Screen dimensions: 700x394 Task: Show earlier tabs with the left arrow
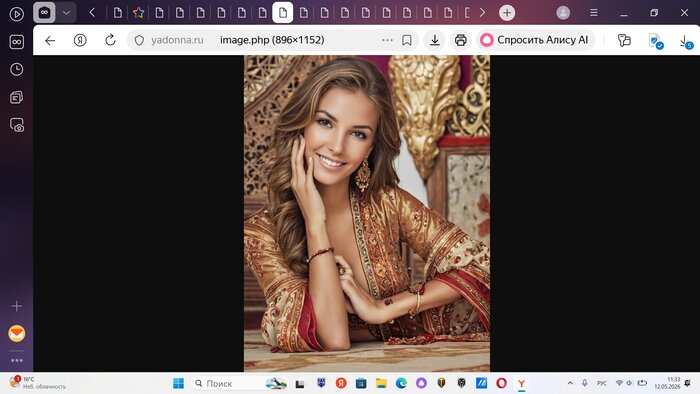click(x=92, y=13)
